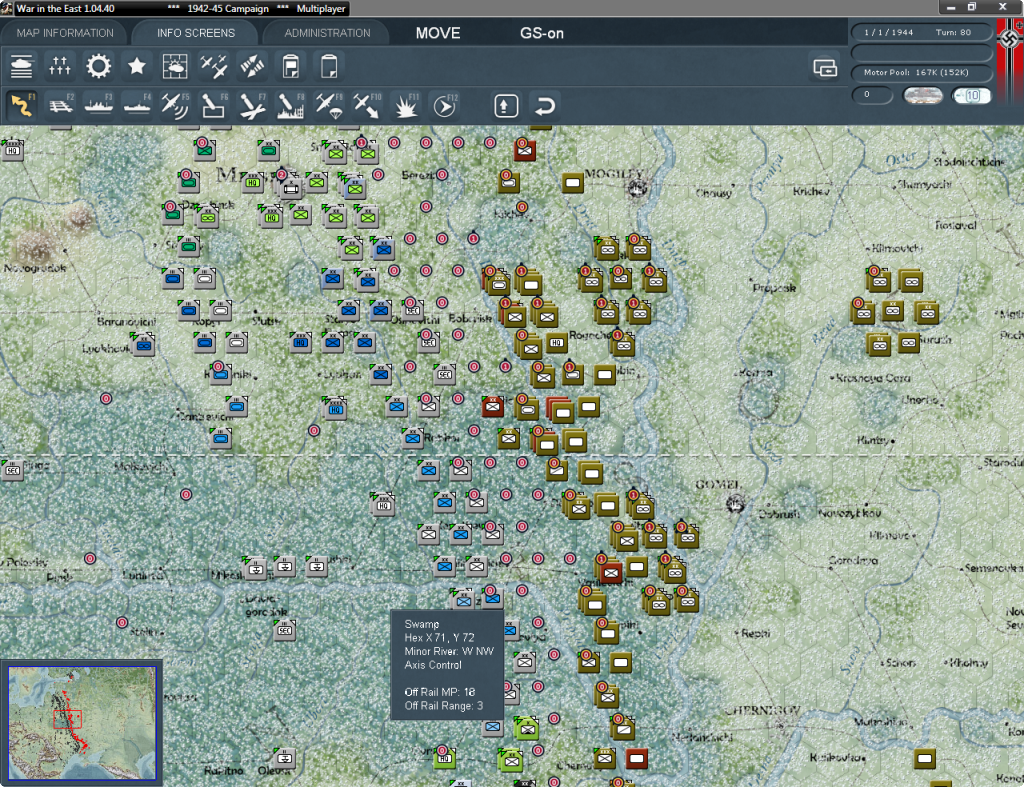This screenshot has width=1024, height=787.
Task: Select Rail transport mode (F2)
Action: tap(61, 106)
